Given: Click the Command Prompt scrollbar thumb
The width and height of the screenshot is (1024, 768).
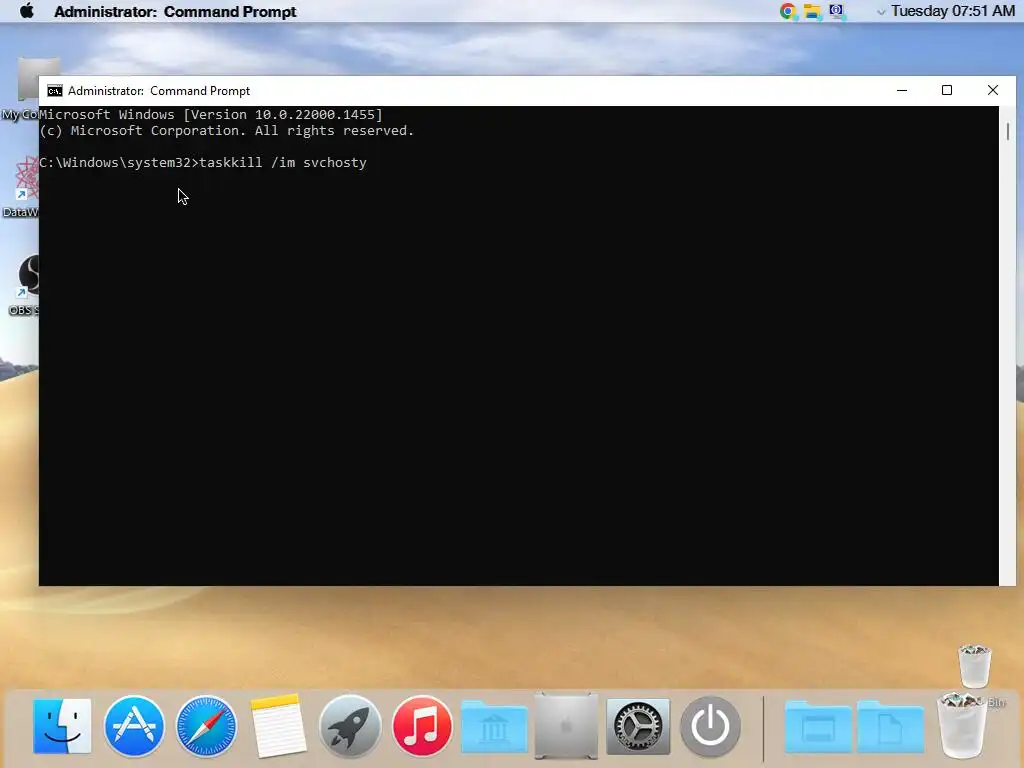Looking at the screenshot, I should [1008, 131].
